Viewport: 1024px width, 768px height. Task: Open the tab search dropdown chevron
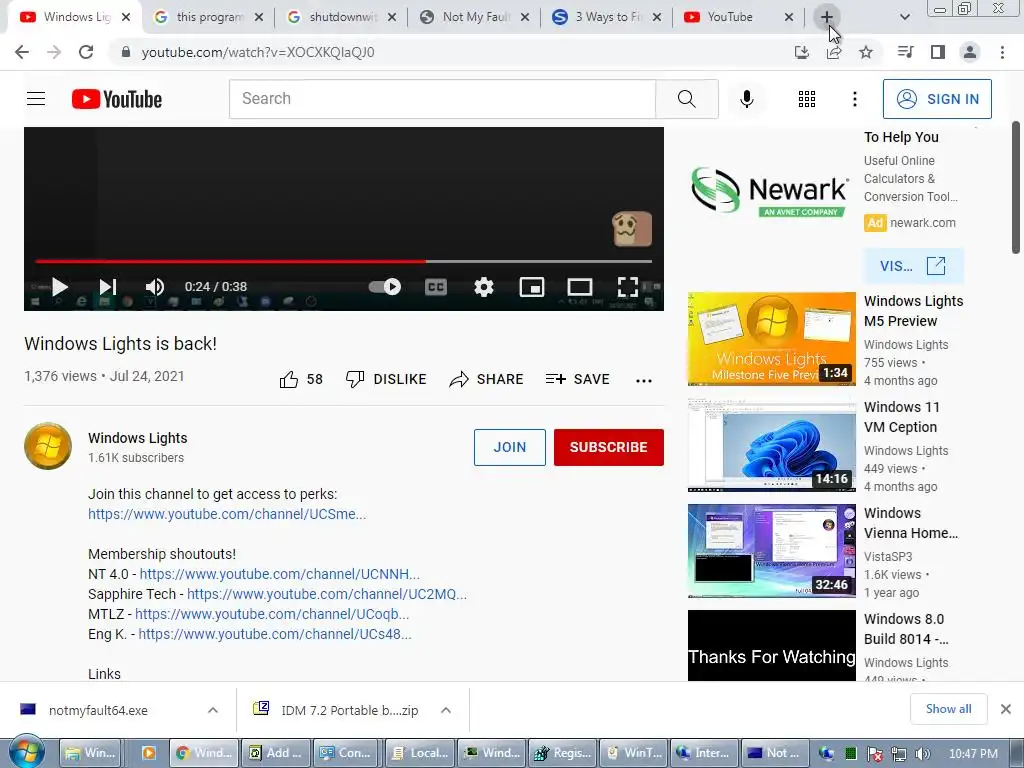904,18
